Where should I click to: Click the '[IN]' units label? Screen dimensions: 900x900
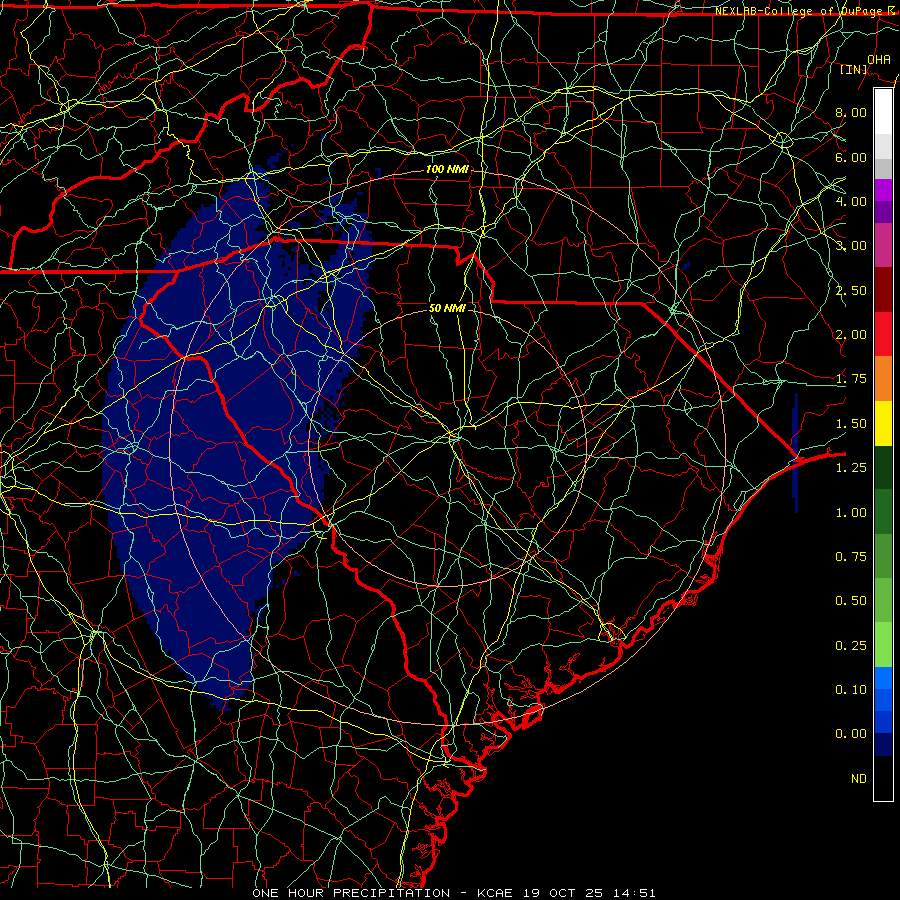(x=854, y=69)
